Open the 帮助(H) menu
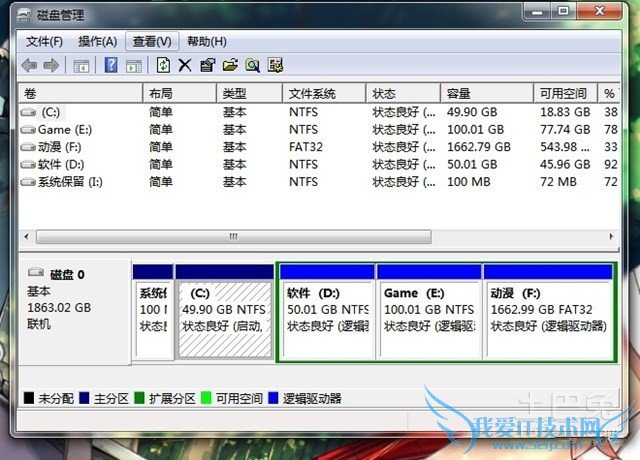Image resolution: width=640 pixels, height=460 pixels. pyautogui.click(x=207, y=42)
